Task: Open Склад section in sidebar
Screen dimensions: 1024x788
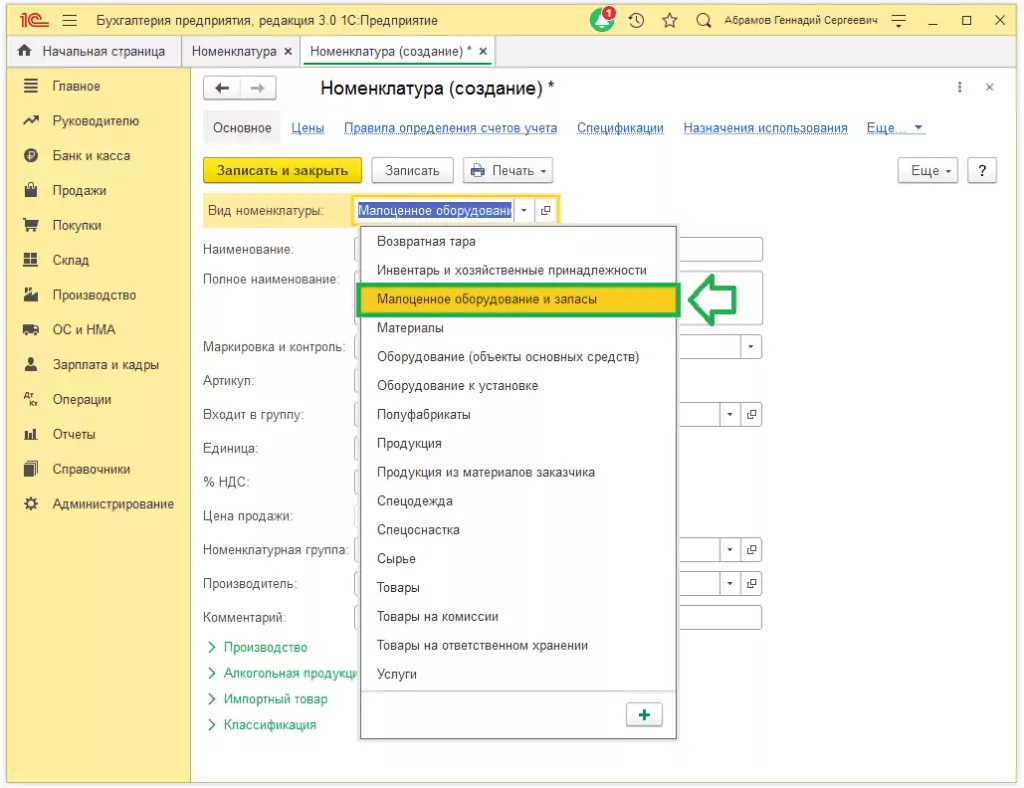Action: click(70, 260)
